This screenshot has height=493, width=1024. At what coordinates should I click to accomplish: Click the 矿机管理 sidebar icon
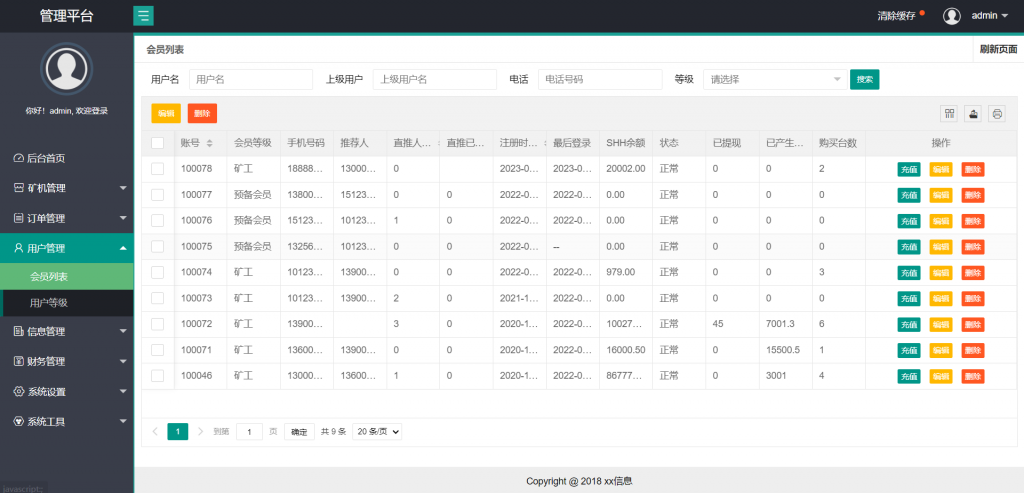(x=19, y=188)
